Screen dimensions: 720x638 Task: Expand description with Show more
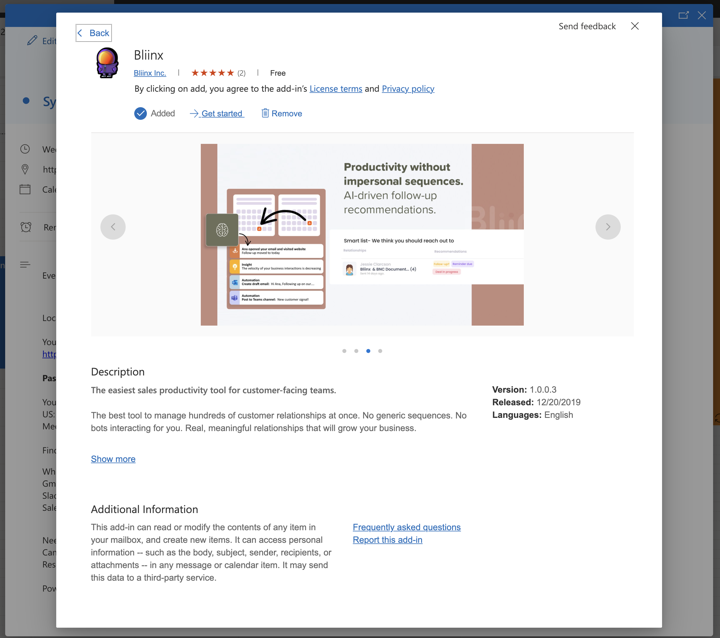pos(113,459)
